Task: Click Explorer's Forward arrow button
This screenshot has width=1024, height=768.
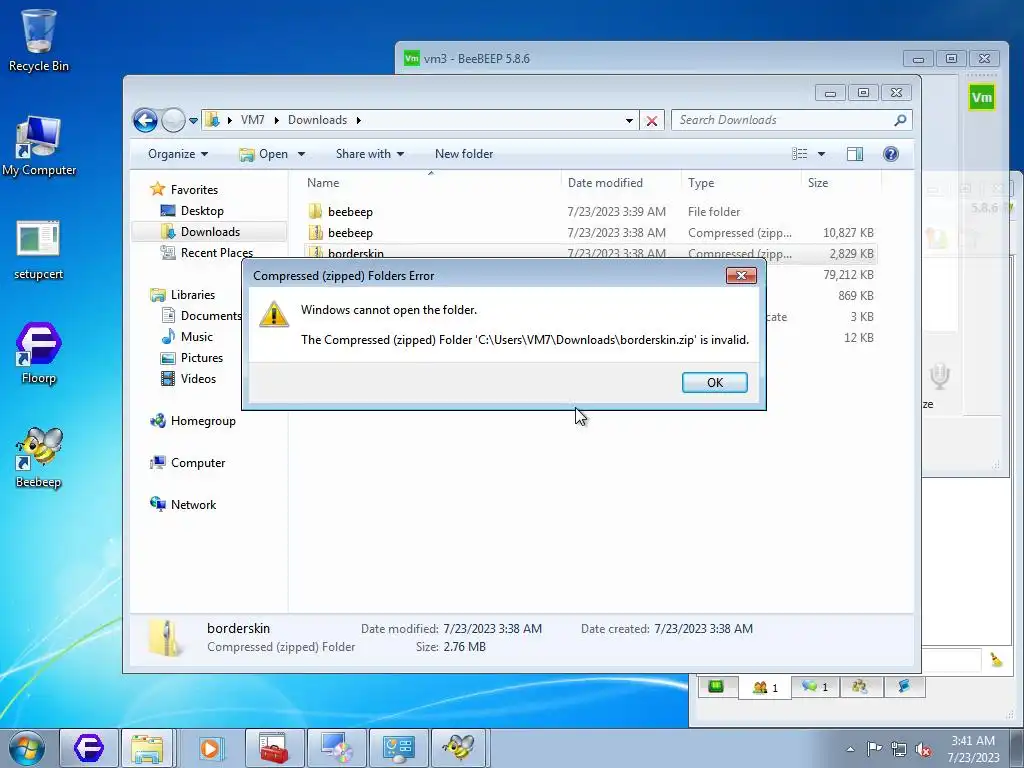Action: pos(173,120)
